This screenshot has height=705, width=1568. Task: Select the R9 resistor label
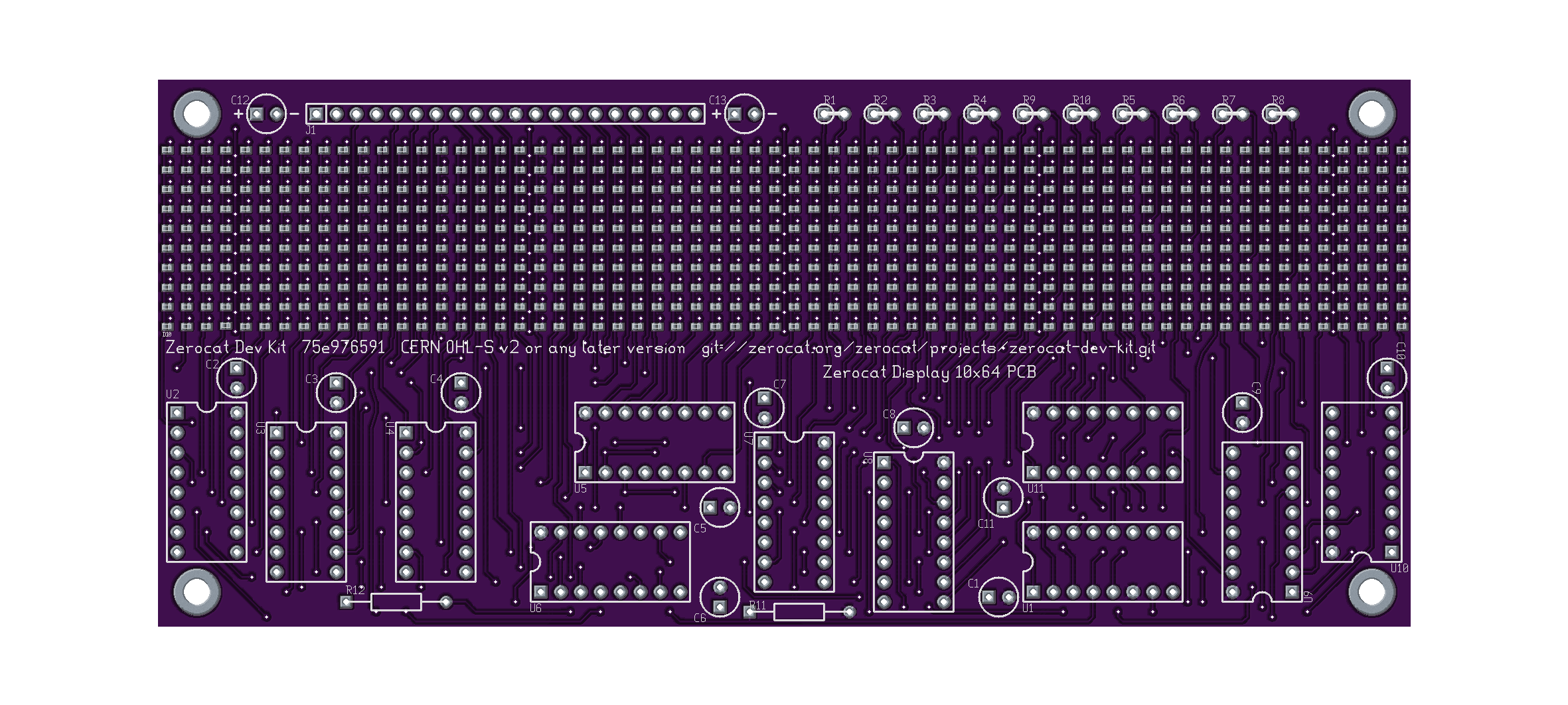[1029, 100]
